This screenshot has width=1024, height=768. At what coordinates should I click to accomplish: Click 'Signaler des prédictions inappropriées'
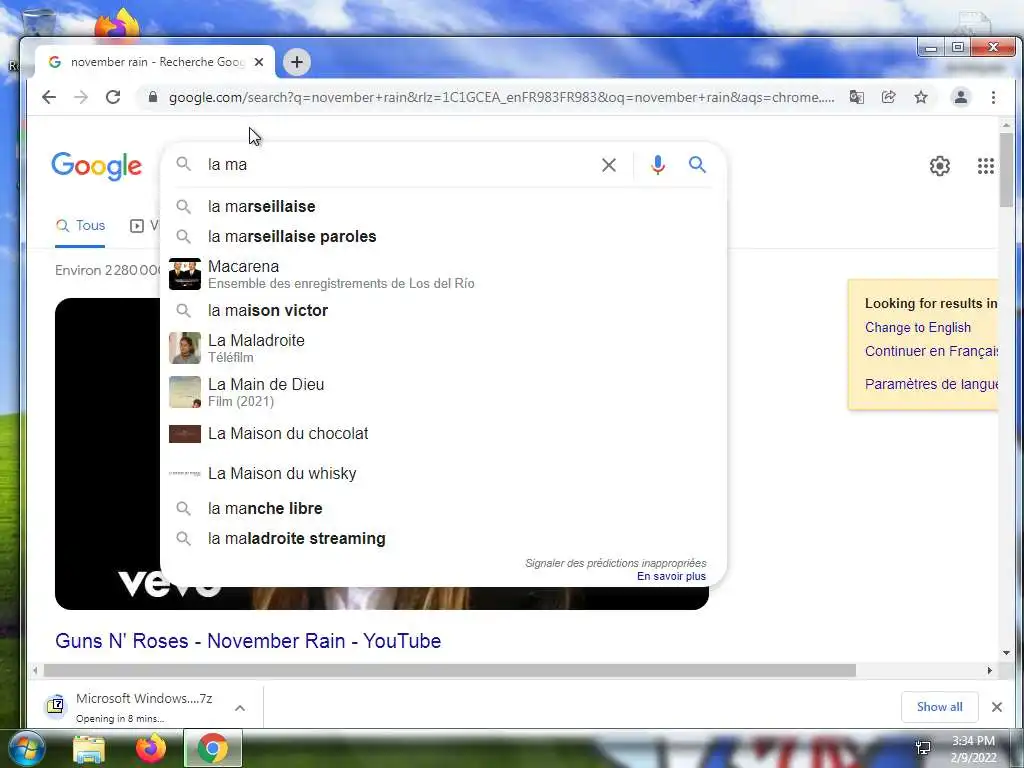(616, 563)
